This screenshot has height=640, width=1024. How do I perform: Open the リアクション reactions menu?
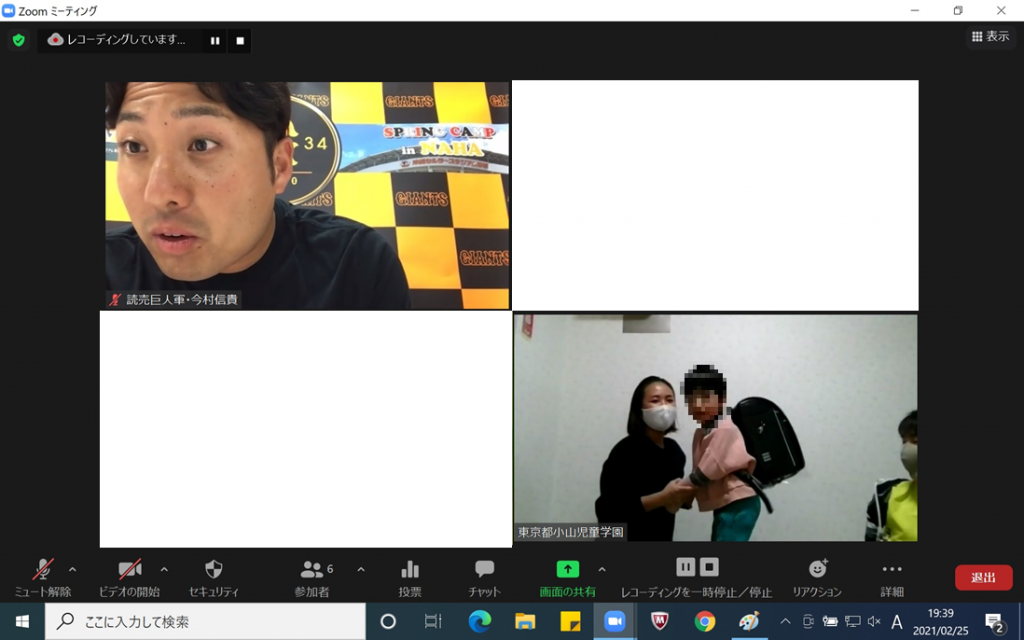click(x=817, y=579)
